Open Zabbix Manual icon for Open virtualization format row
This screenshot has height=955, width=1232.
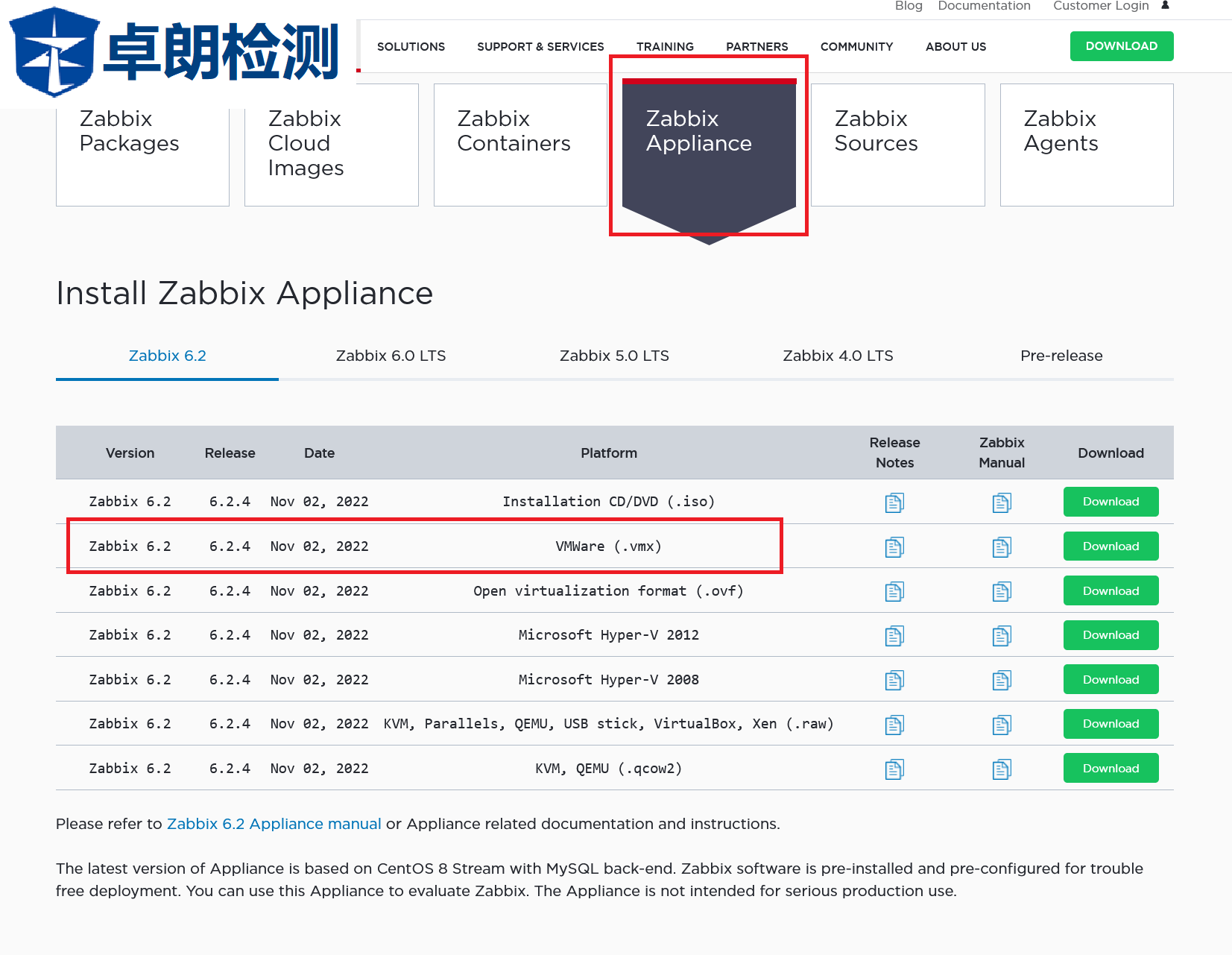pos(1002,591)
